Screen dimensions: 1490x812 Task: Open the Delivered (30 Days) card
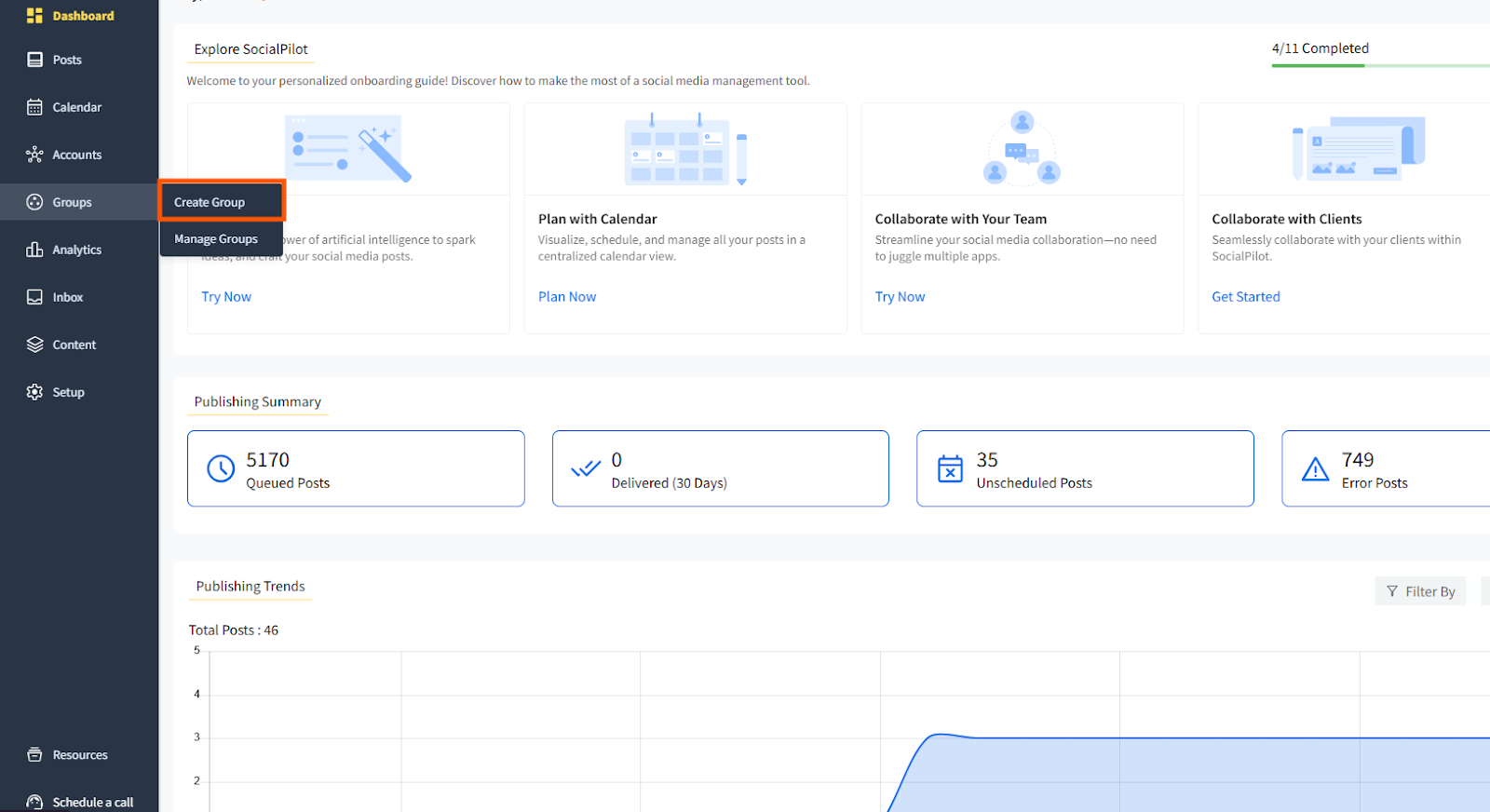pos(721,468)
